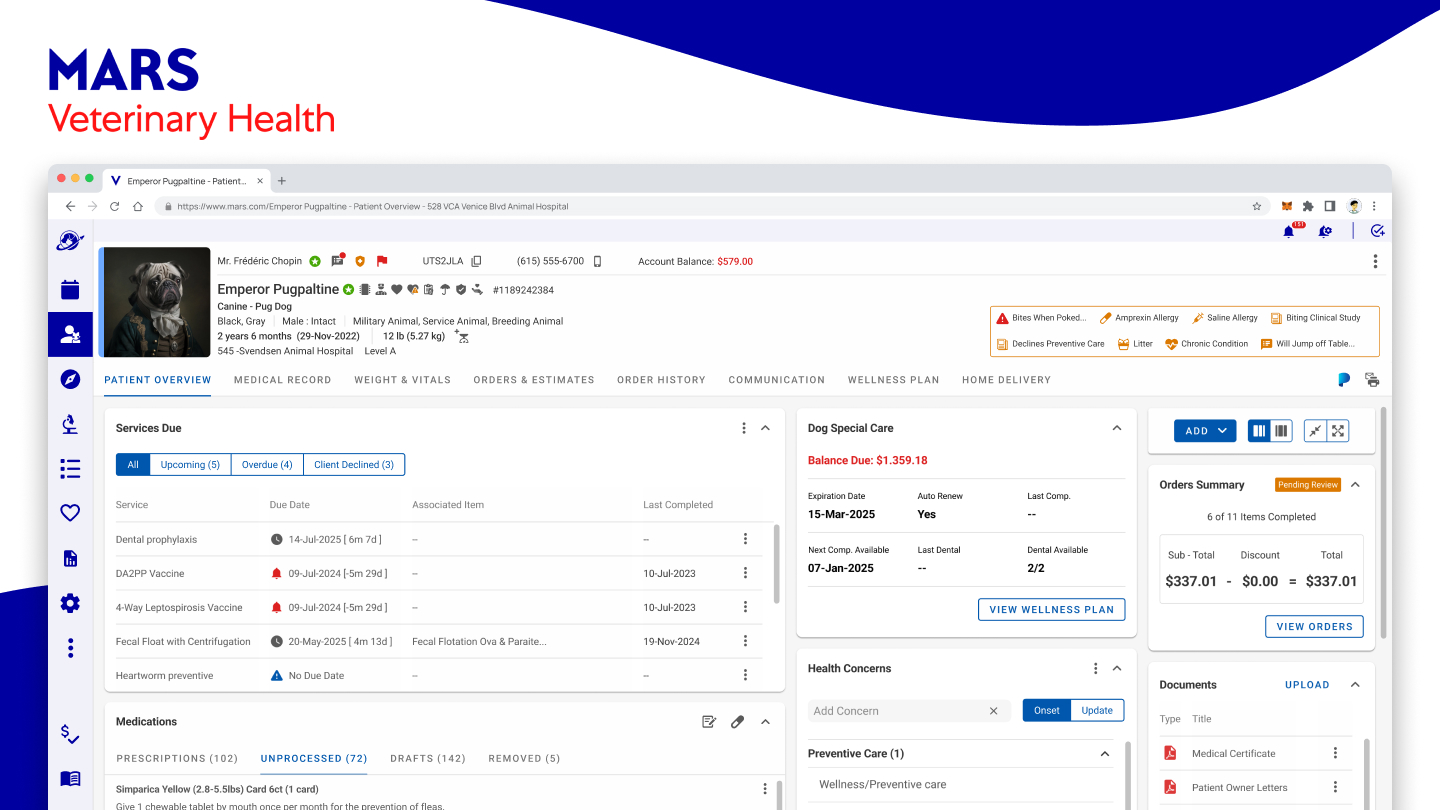The image size is (1440, 810).
Task: Open the ADD dropdown button
Action: (1205, 431)
